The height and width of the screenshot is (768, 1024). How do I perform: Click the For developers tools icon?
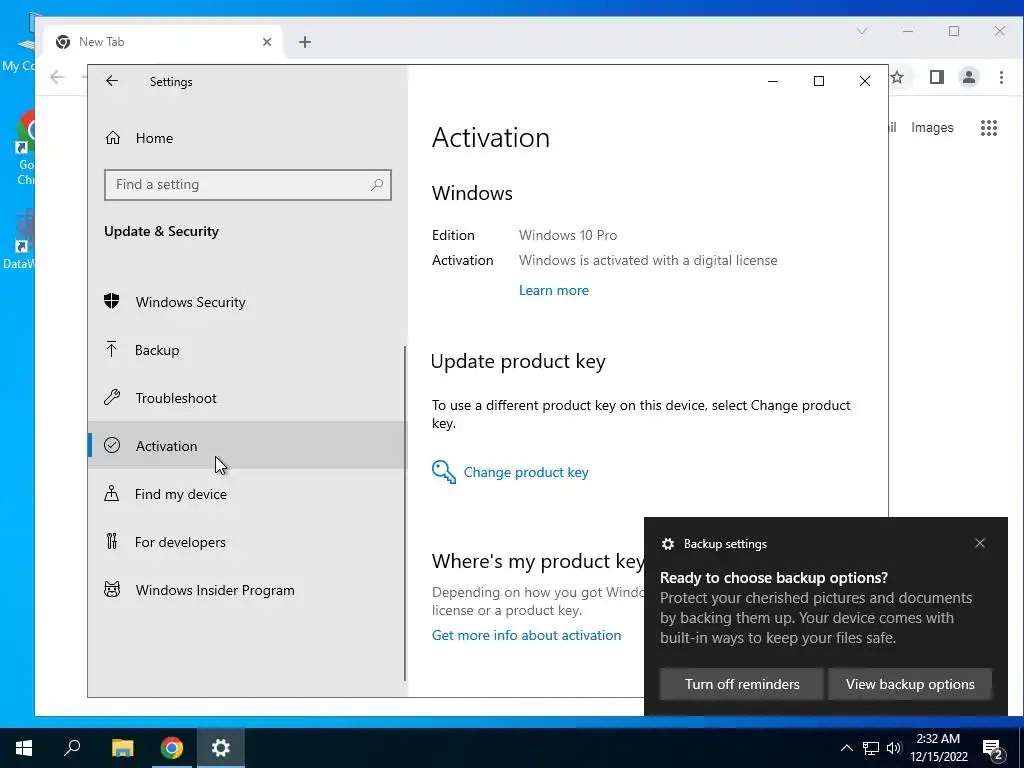112,541
